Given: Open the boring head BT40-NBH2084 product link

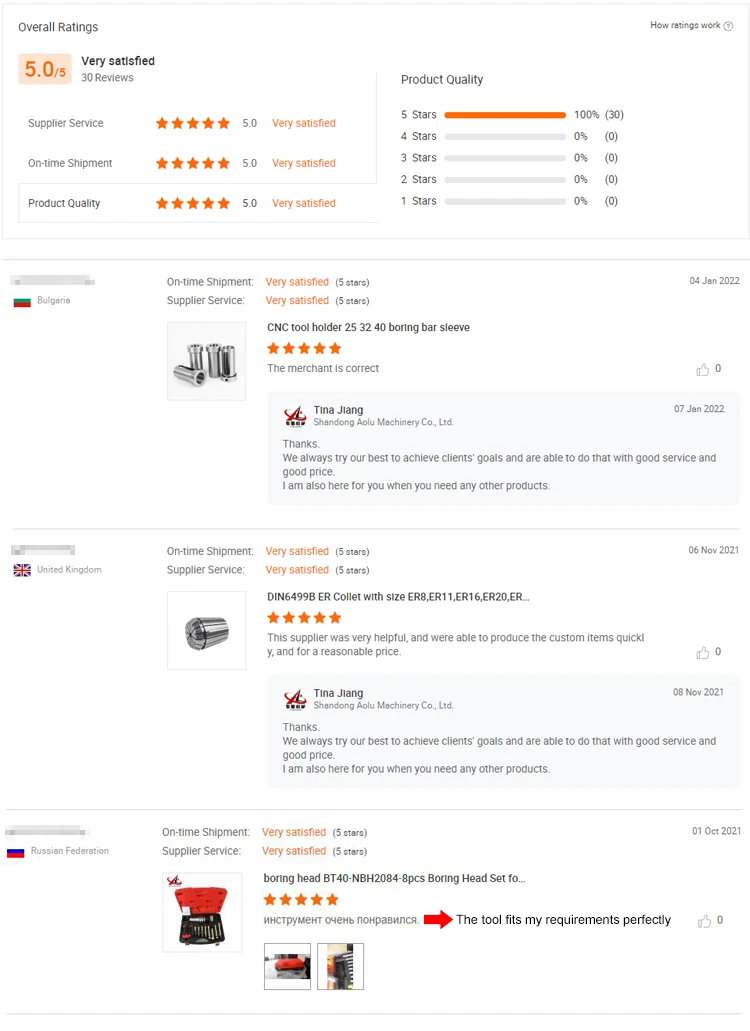Looking at the screenshot, I should pos(394,879).
